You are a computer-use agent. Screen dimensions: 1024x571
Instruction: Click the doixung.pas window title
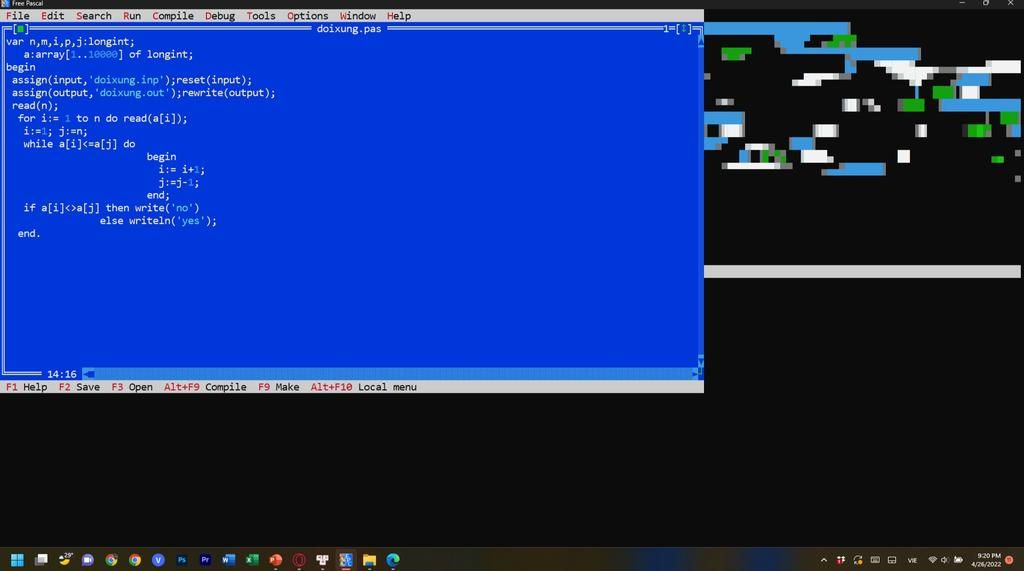click(x=349, y=29)
